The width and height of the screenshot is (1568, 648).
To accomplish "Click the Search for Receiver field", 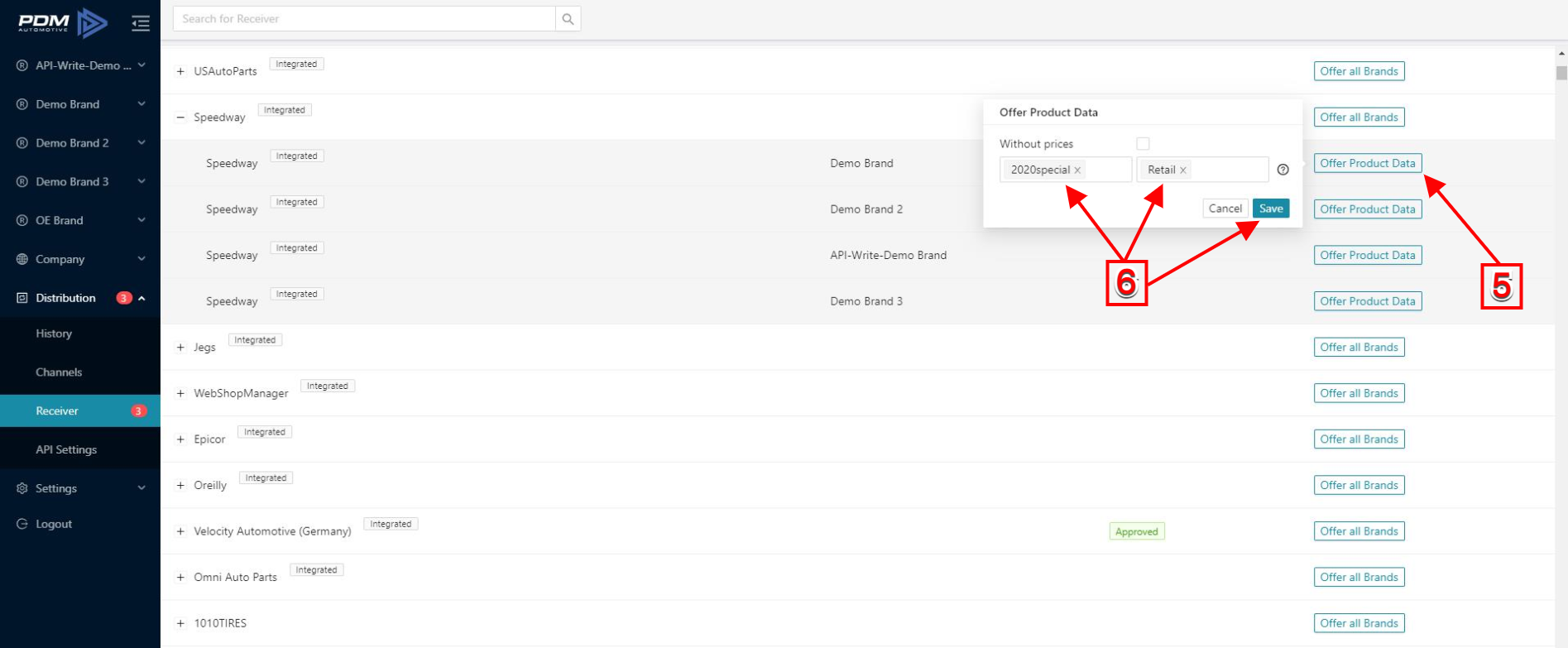I will coord(364,19).
